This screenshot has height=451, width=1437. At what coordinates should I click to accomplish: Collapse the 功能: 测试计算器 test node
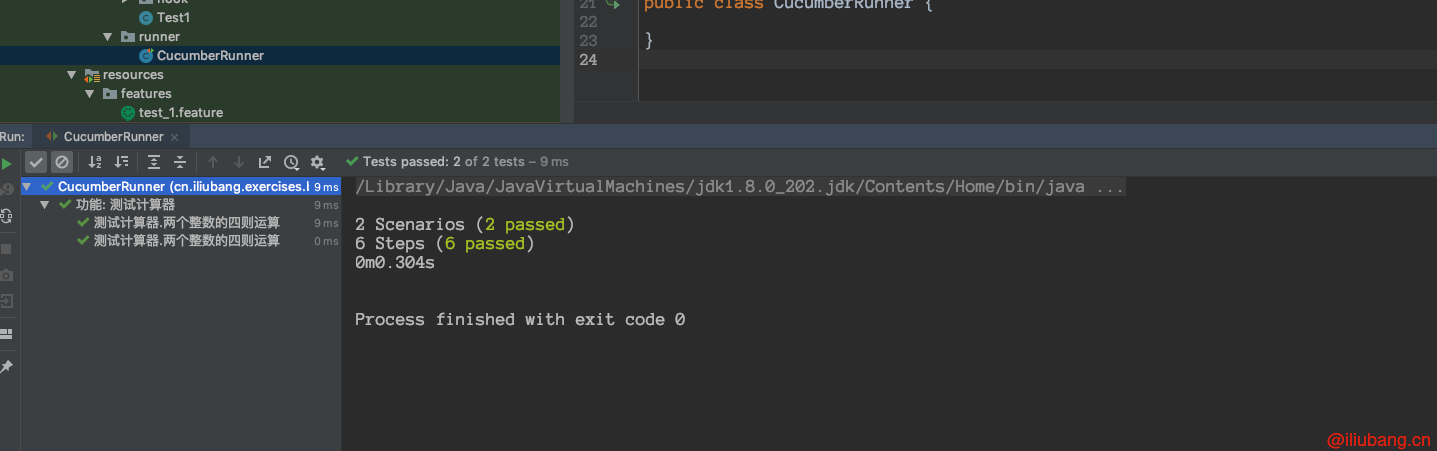point(45,205)
